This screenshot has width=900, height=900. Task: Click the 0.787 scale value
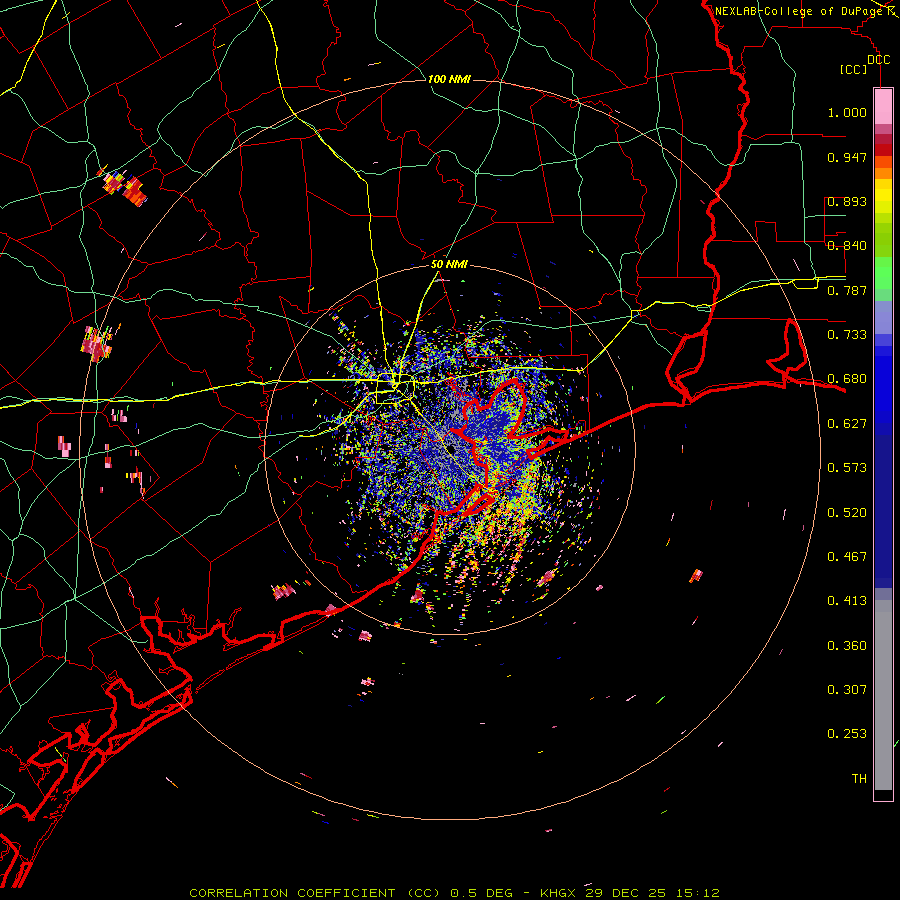pos(847,290)
